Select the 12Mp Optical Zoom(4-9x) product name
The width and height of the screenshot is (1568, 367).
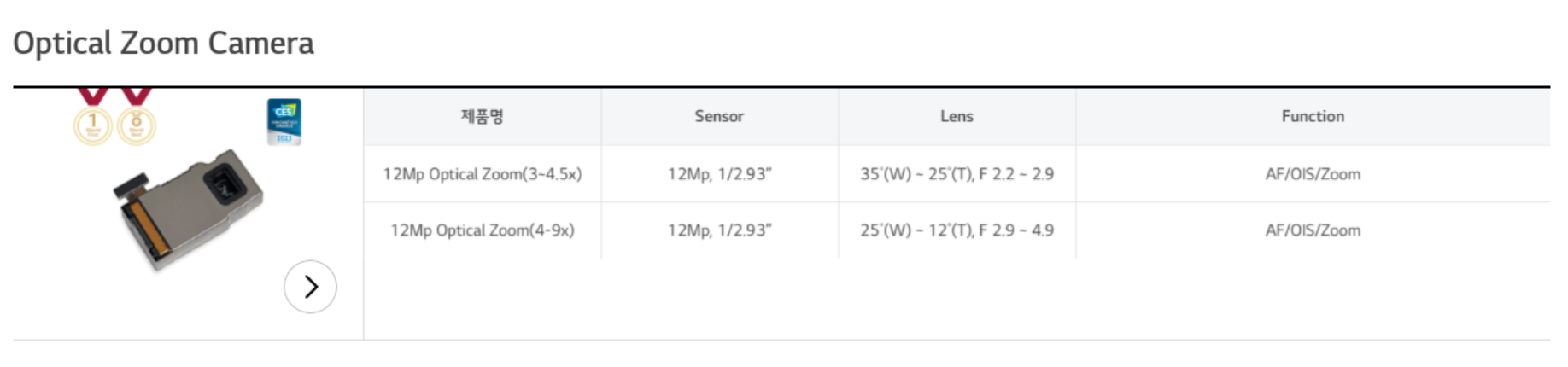click(482, 230)
